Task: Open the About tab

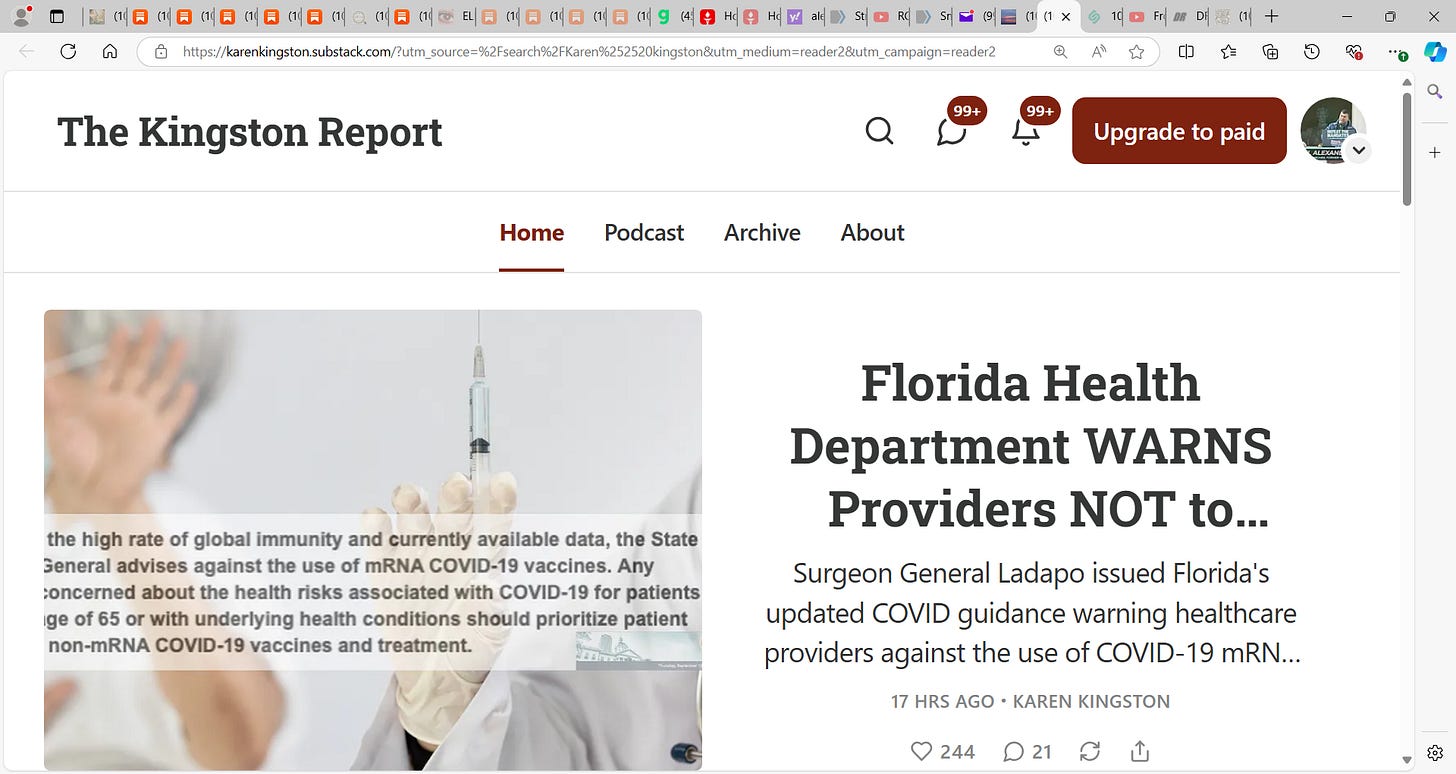Action: (x=872, y=232)
